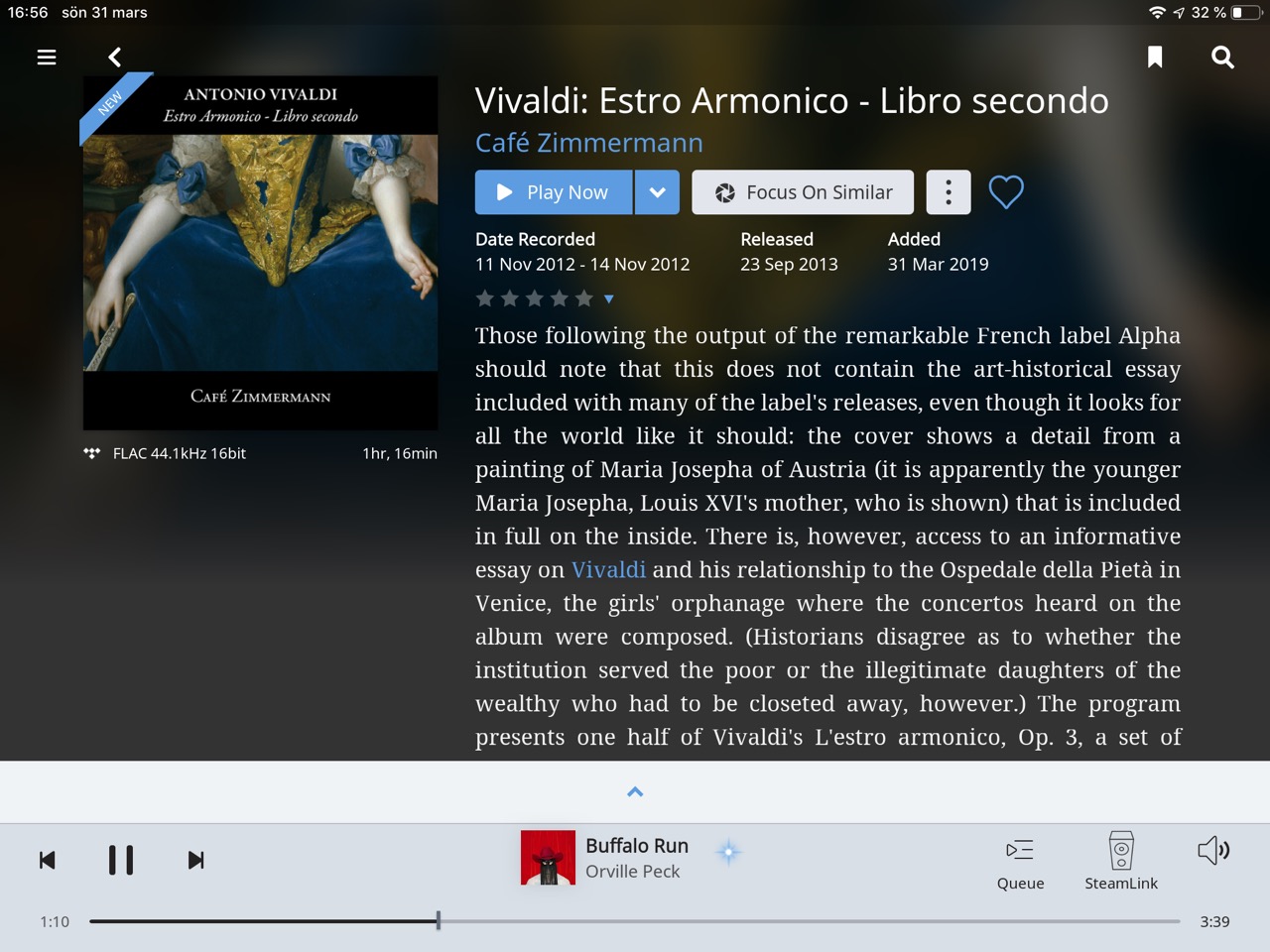Image resolution: width=1270 pixels, height=952 pixels.
Task: Go back with the left arrow
Action: 115,58
